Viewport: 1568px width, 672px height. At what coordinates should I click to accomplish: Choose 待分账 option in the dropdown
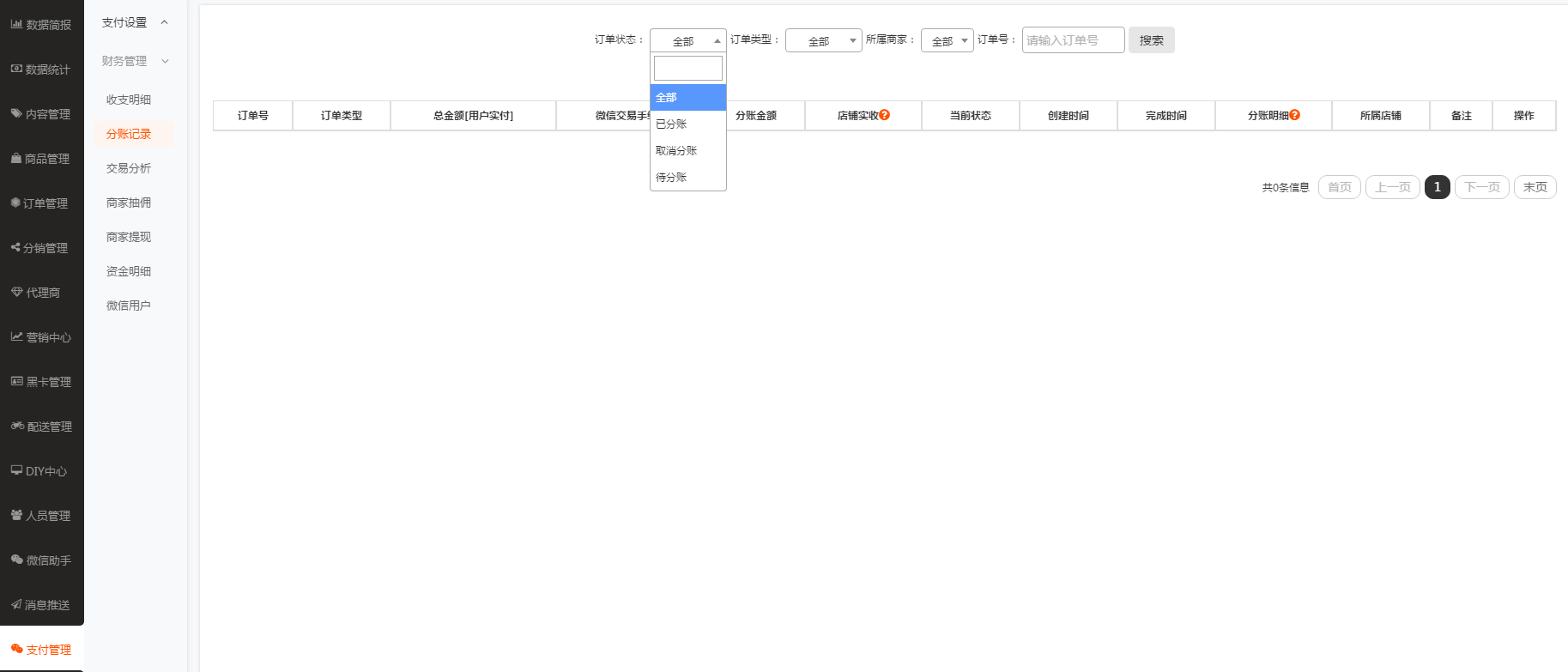671,178
